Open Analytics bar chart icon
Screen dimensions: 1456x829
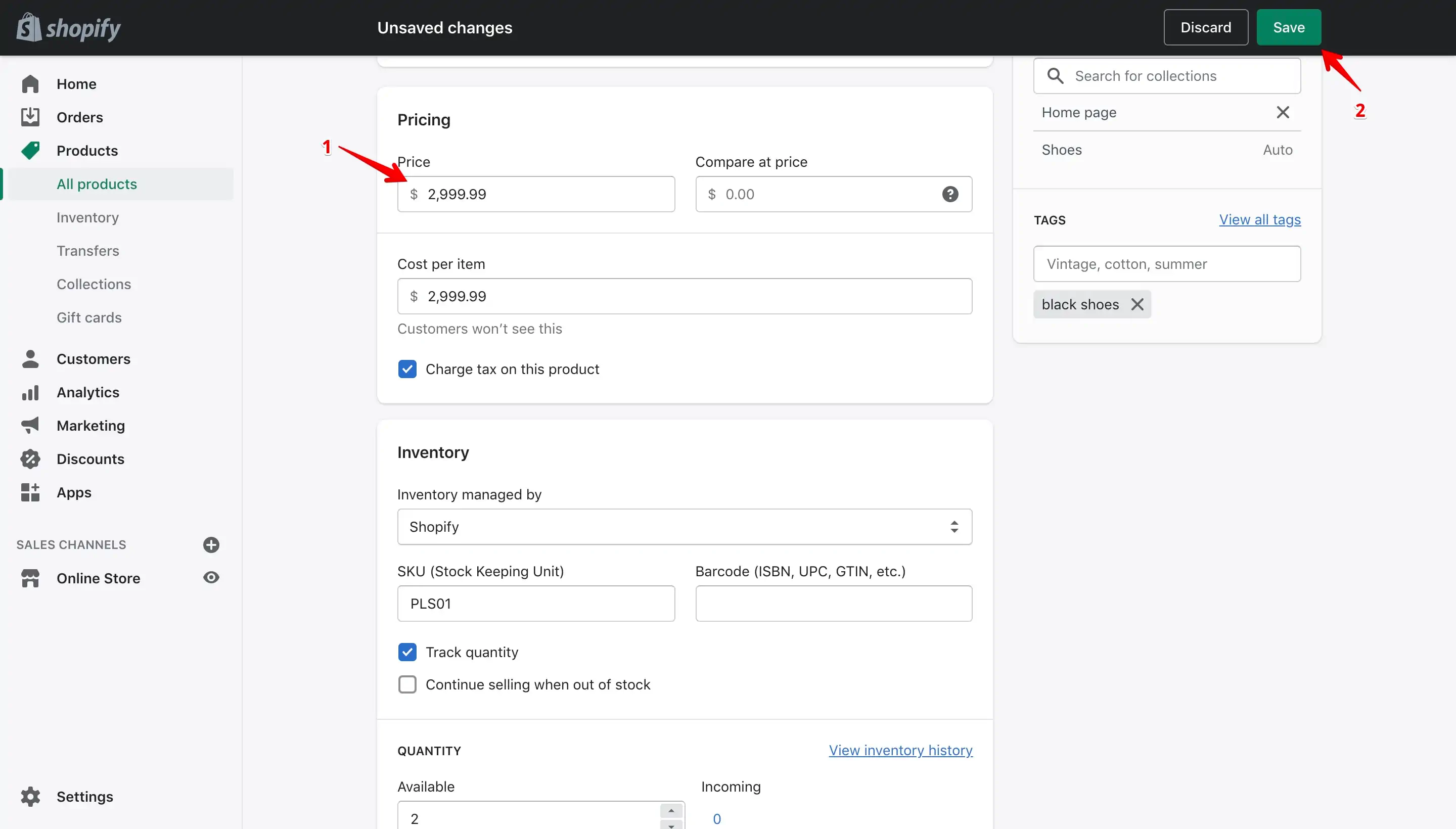tap(30, 392)
